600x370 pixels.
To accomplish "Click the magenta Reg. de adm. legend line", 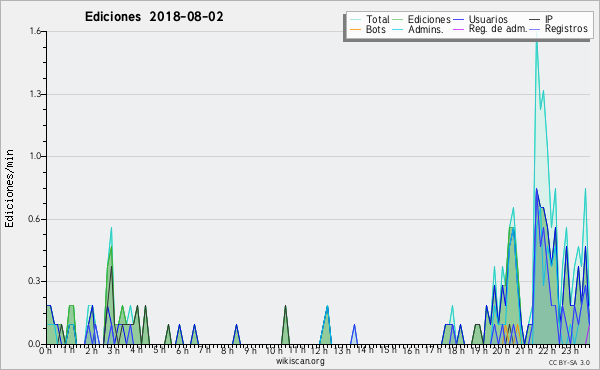I will tap(458, 29).
